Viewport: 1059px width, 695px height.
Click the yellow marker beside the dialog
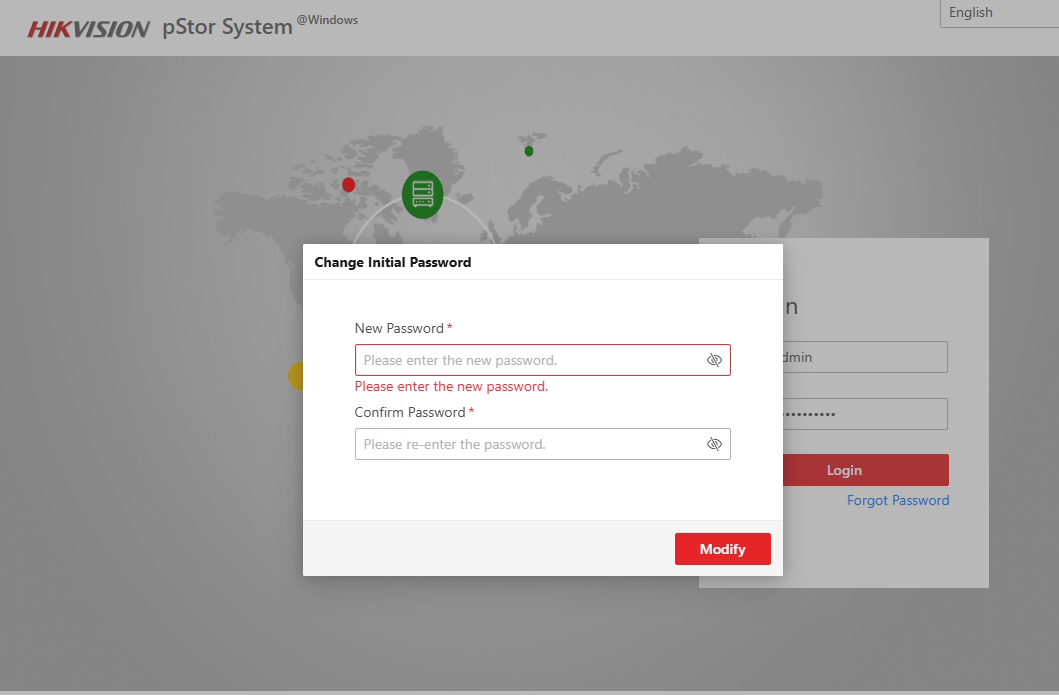(295, 375)
